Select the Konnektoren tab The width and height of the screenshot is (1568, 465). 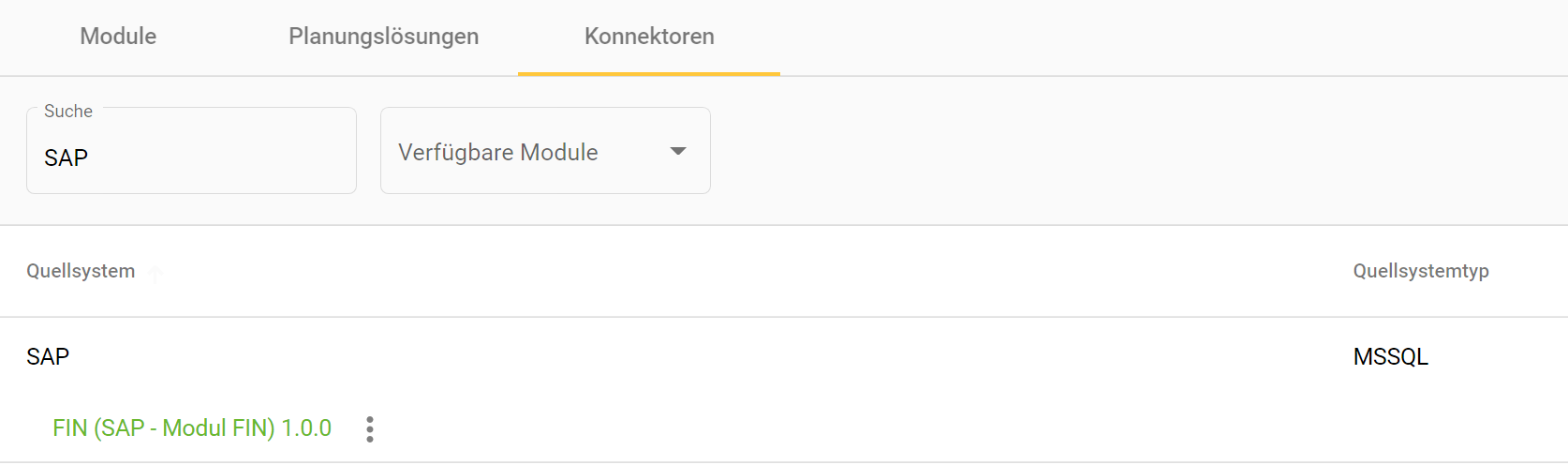(649, 37)
